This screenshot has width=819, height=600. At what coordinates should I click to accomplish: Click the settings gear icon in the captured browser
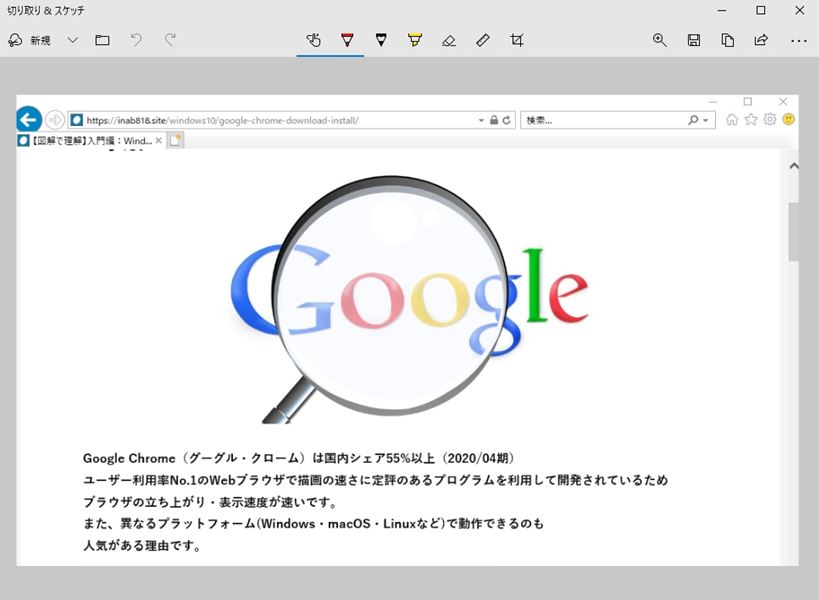(x=770, y=120)
